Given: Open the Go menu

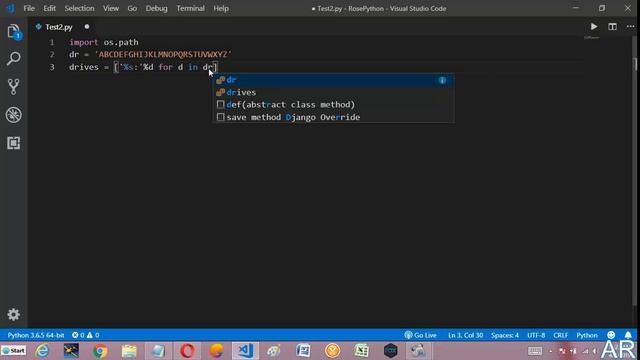Looking at the screenshot, I should (x=132, y=8).
